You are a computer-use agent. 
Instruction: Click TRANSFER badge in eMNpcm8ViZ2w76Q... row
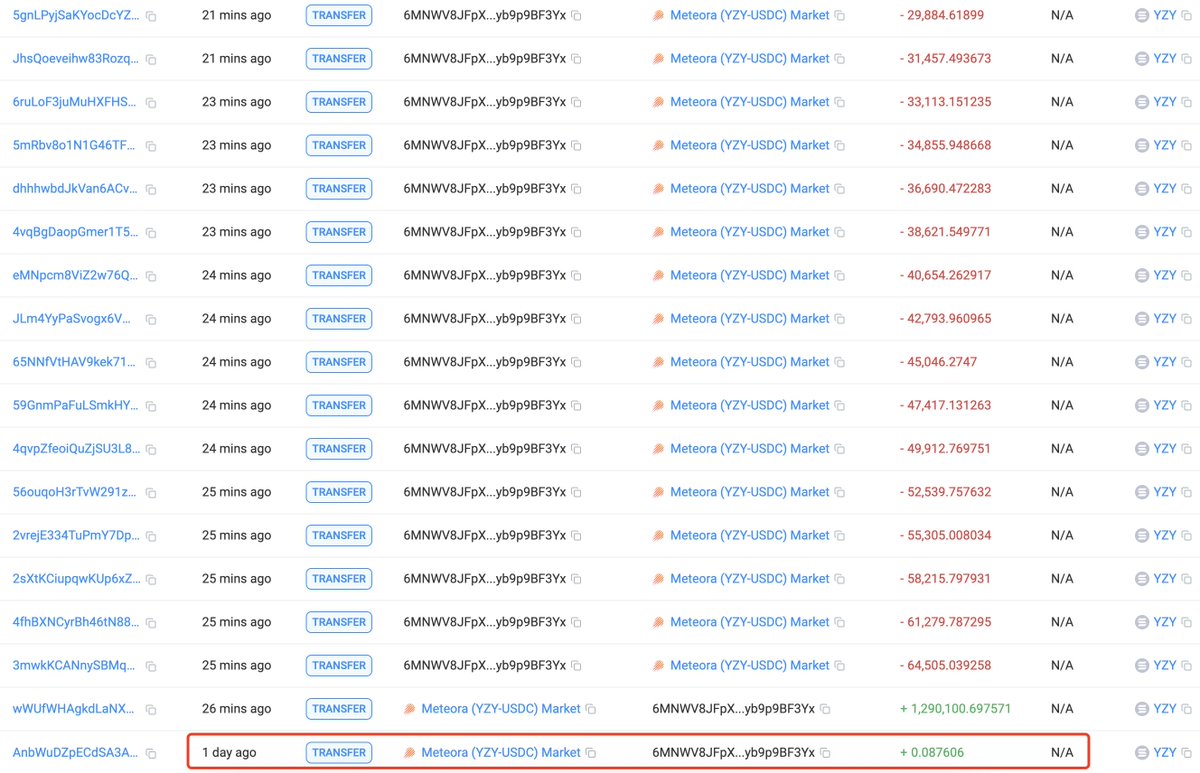point(339,275)
